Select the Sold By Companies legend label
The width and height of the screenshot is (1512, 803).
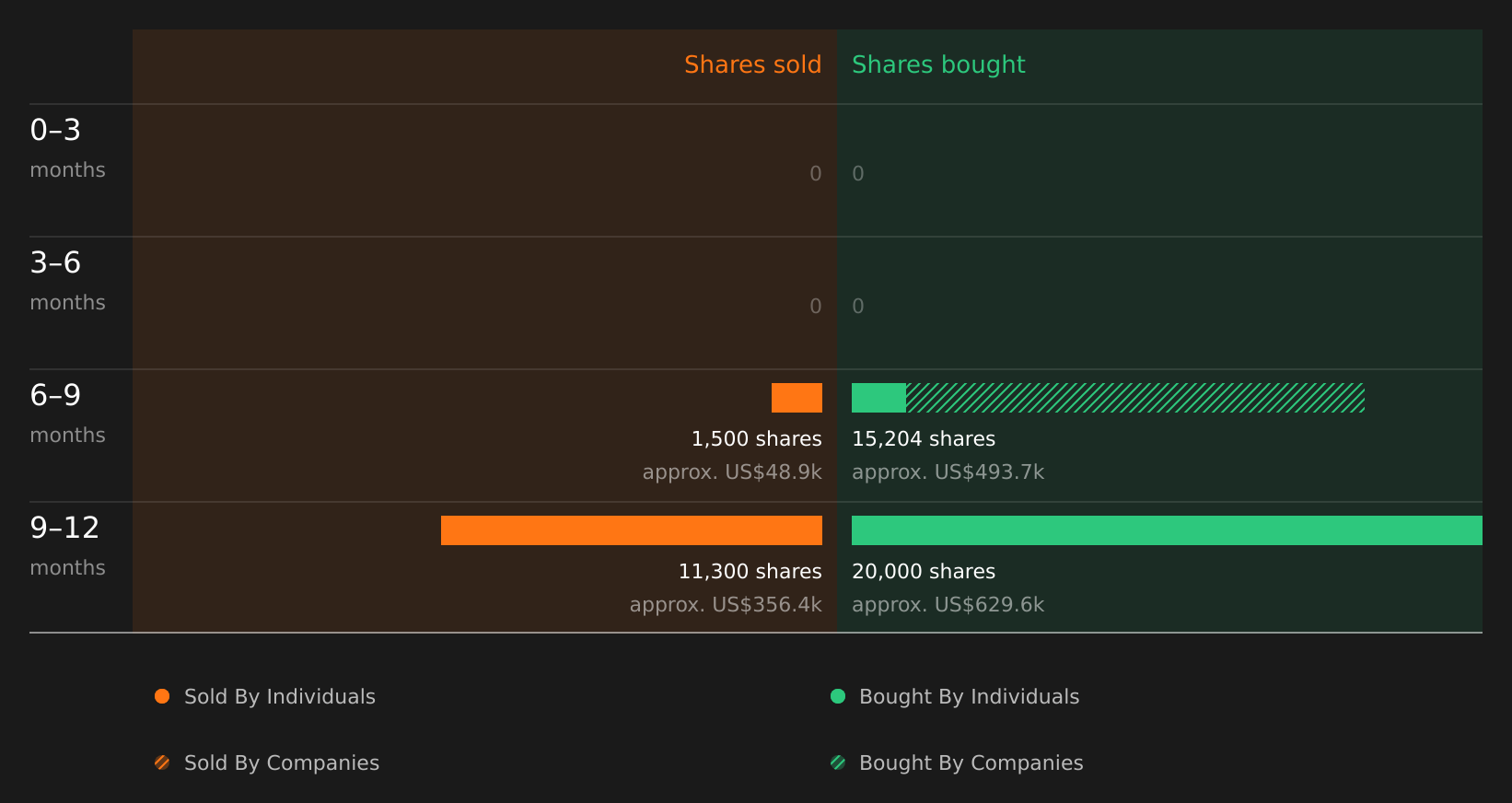(282, 763)
